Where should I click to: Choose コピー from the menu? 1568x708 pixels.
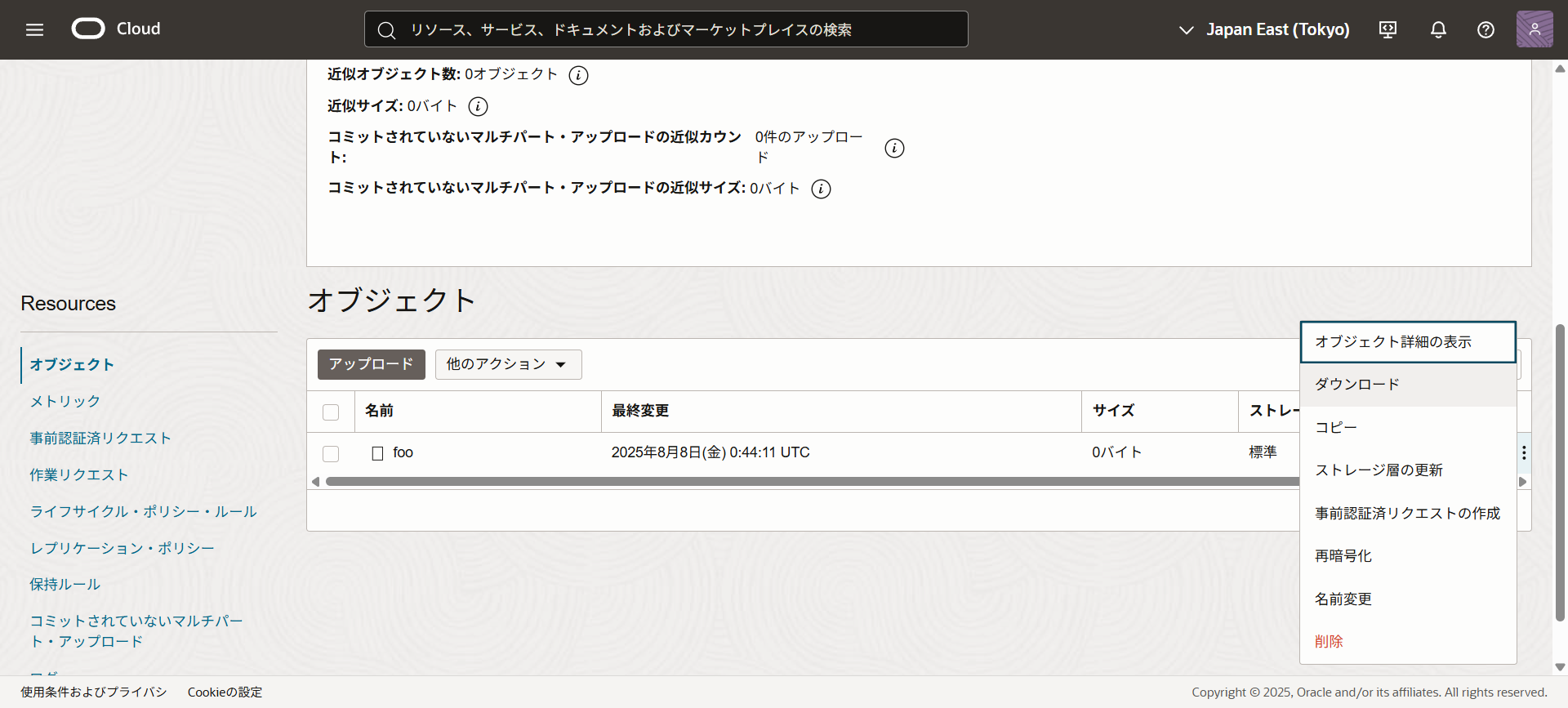[x=1408, y=428]
